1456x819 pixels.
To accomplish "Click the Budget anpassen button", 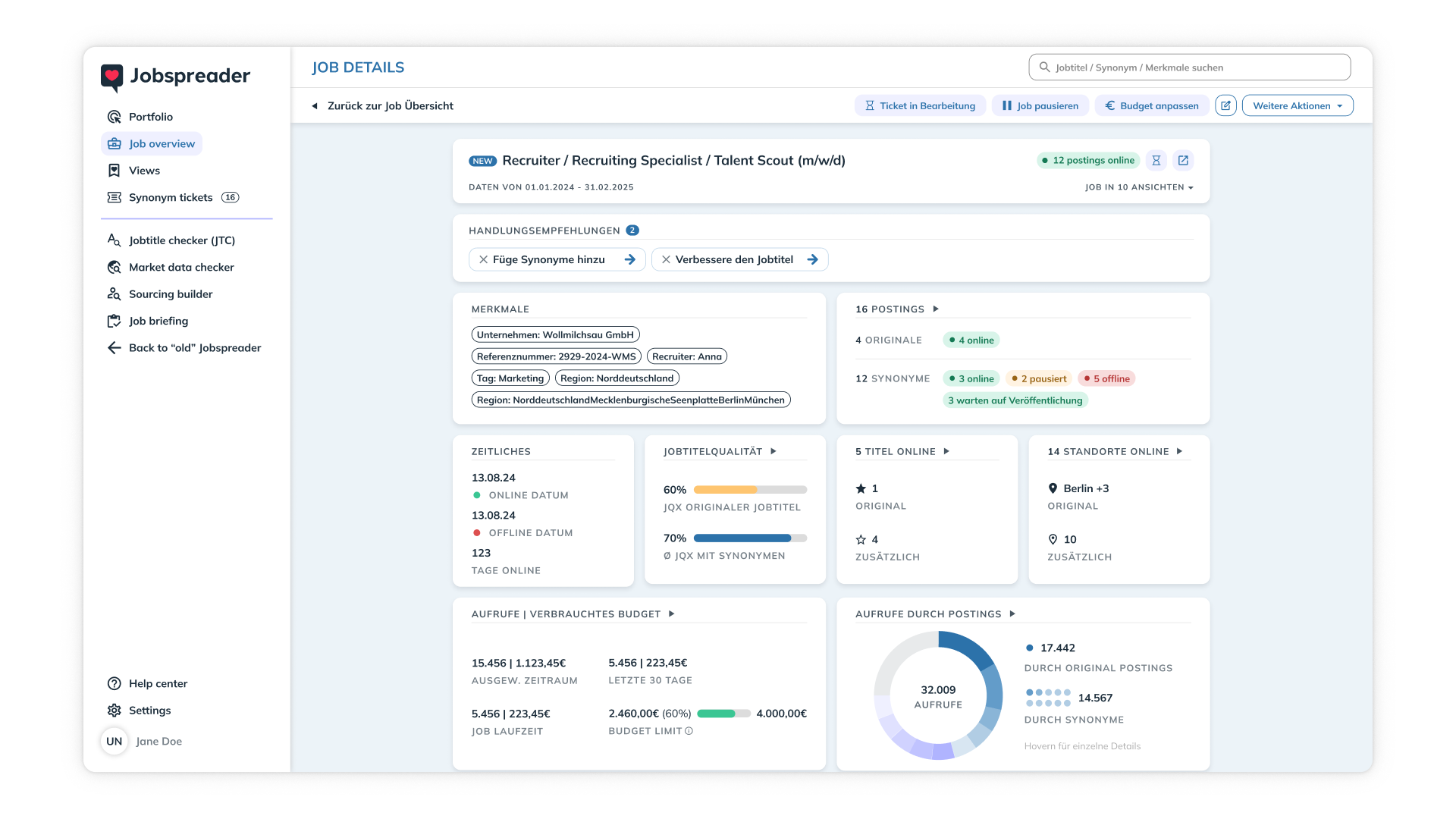I will coord(1151,105).
